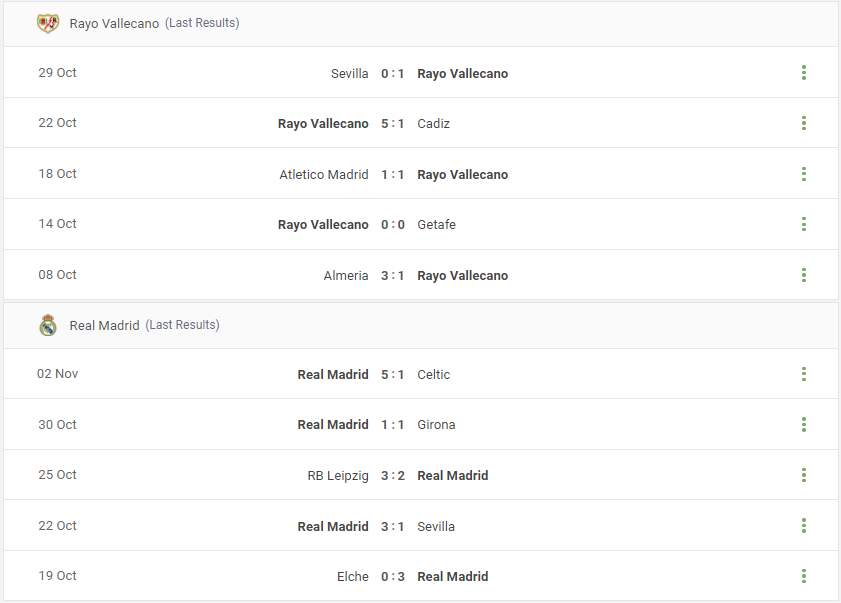Click the 0:3 score of Elche match
The image size is (841, 603).
pyautogui.click(x=393, y=577)
